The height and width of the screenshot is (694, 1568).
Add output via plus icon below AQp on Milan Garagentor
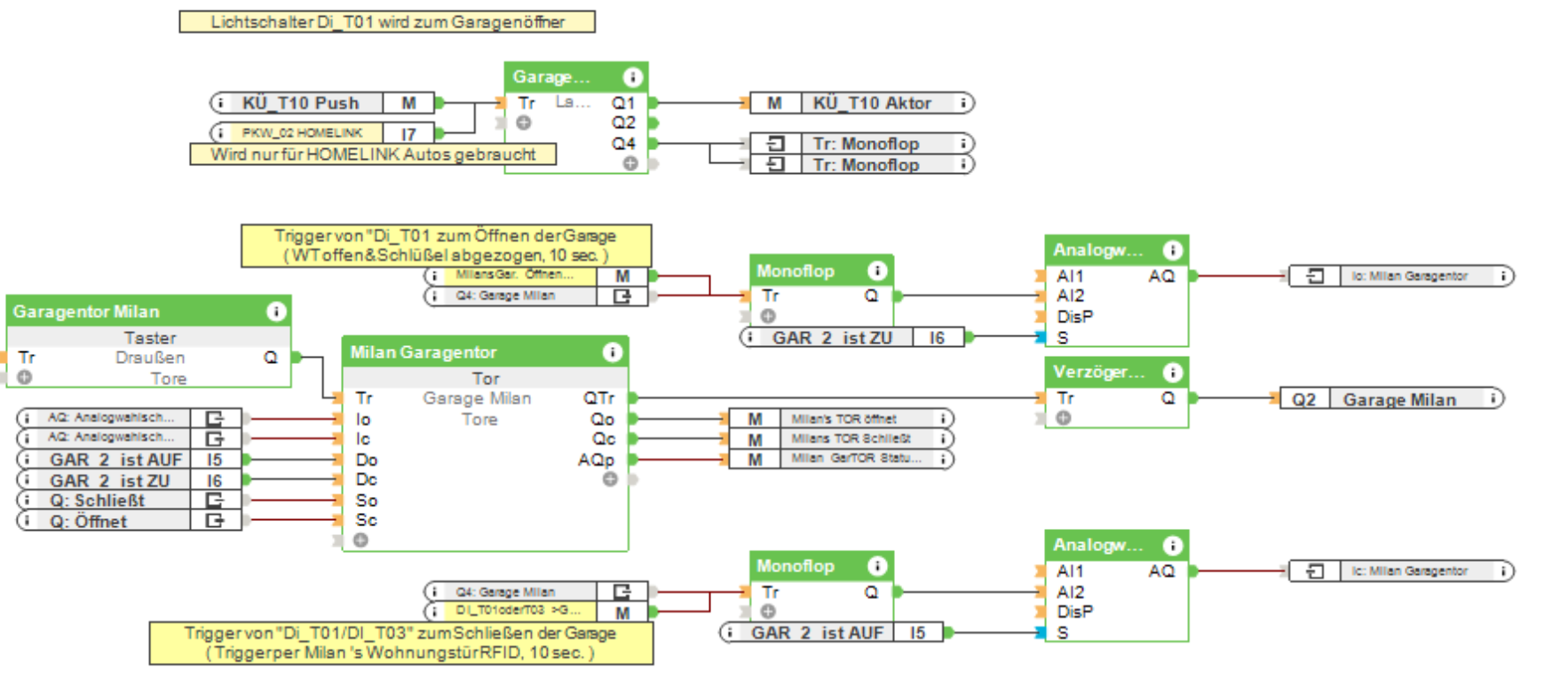(x=610, y=479)
